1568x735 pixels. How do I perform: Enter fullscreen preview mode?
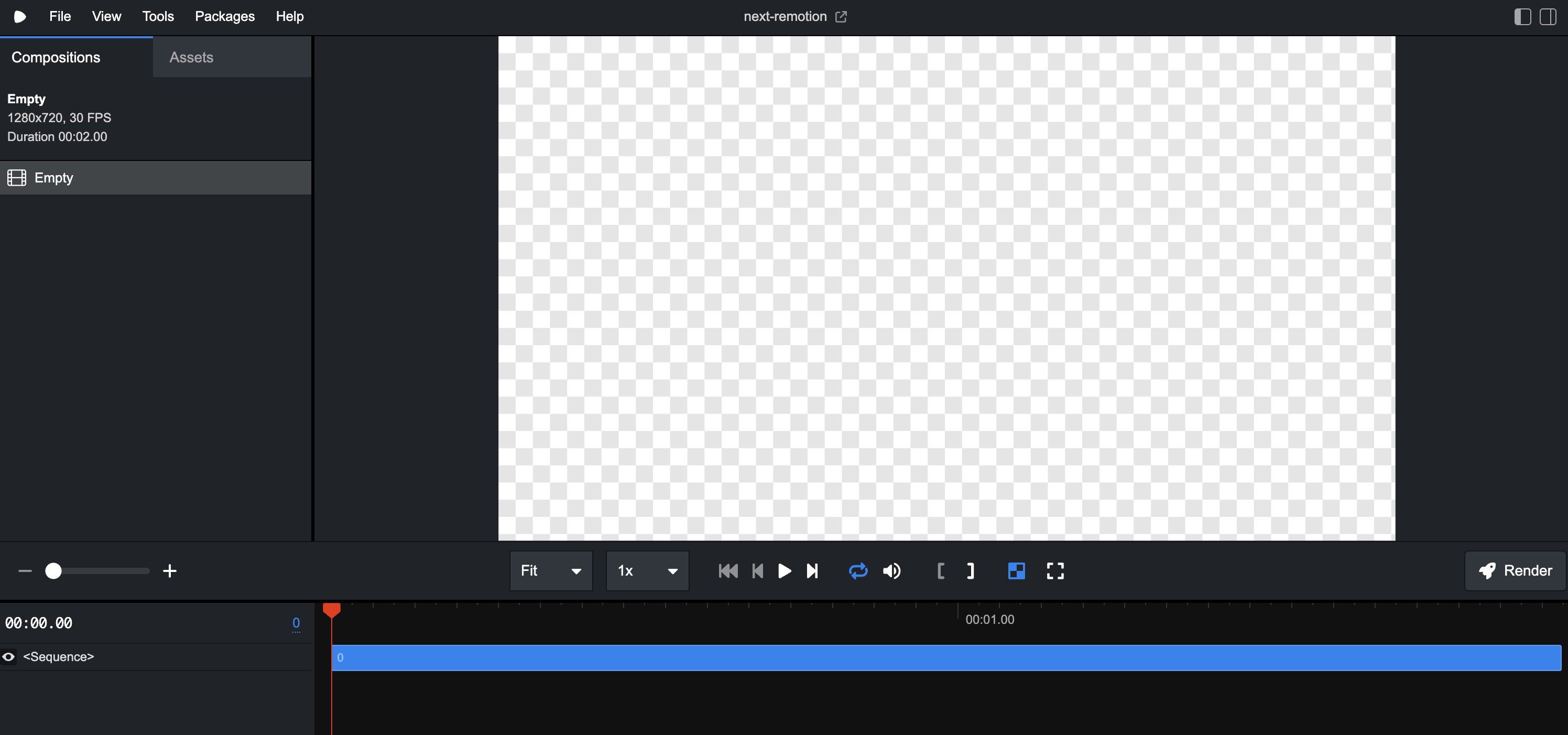click(1055, 570)
